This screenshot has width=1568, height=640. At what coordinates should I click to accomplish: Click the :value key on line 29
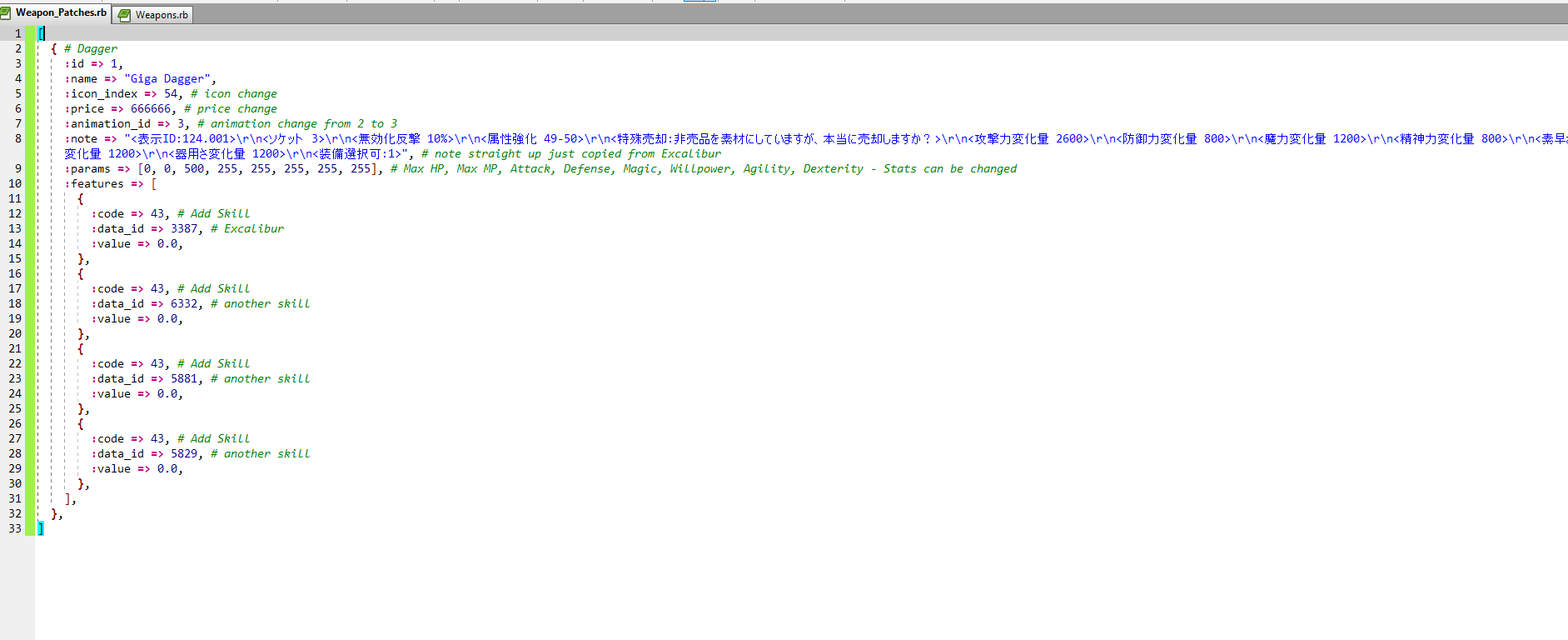111,468
